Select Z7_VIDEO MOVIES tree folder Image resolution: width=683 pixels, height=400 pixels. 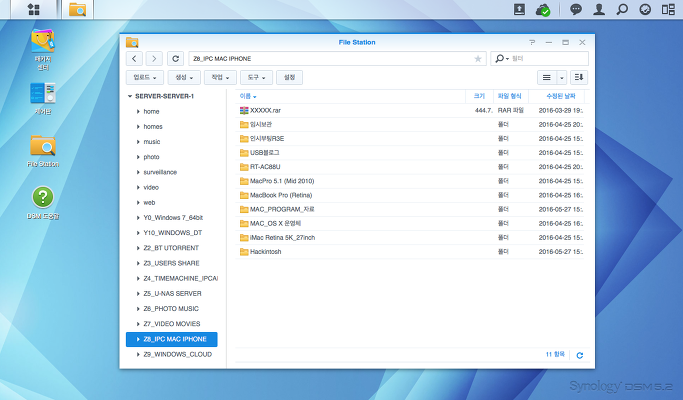(x=172, y=324)
